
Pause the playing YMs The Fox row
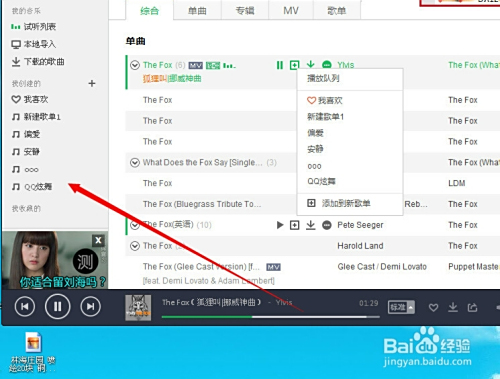coord(280,65)
